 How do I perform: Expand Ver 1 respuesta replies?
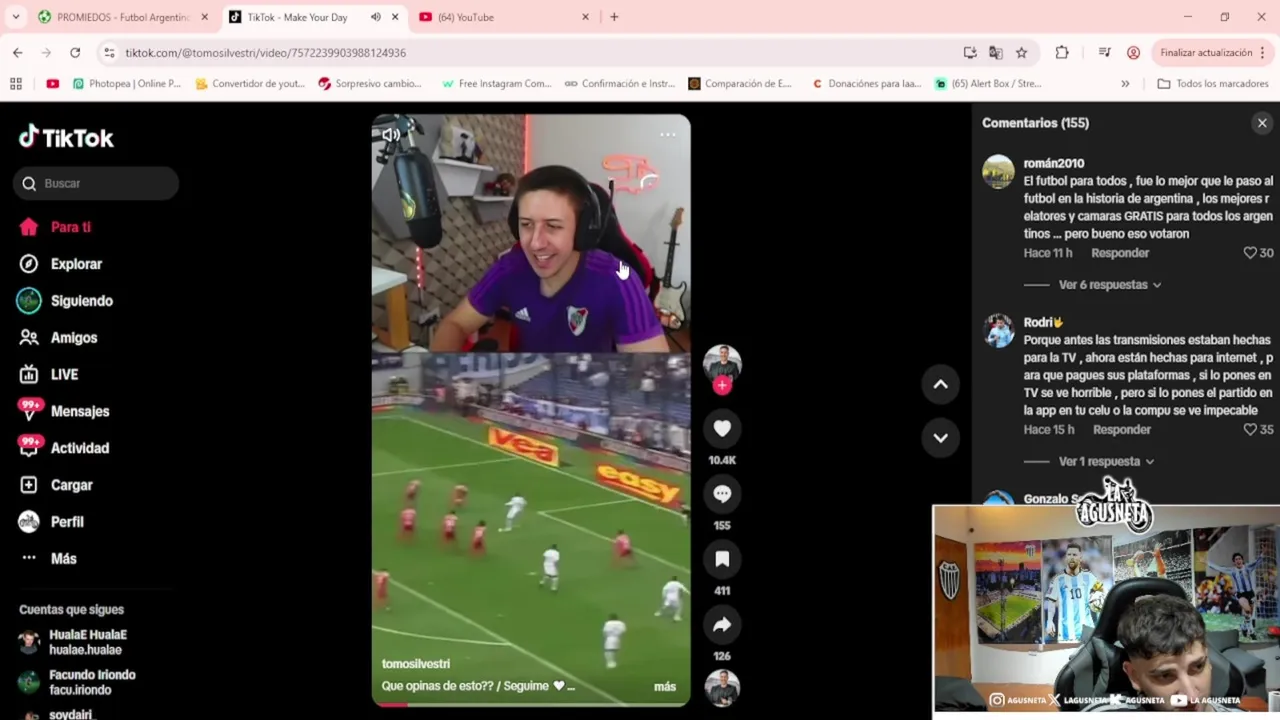tap(1106, 461)
